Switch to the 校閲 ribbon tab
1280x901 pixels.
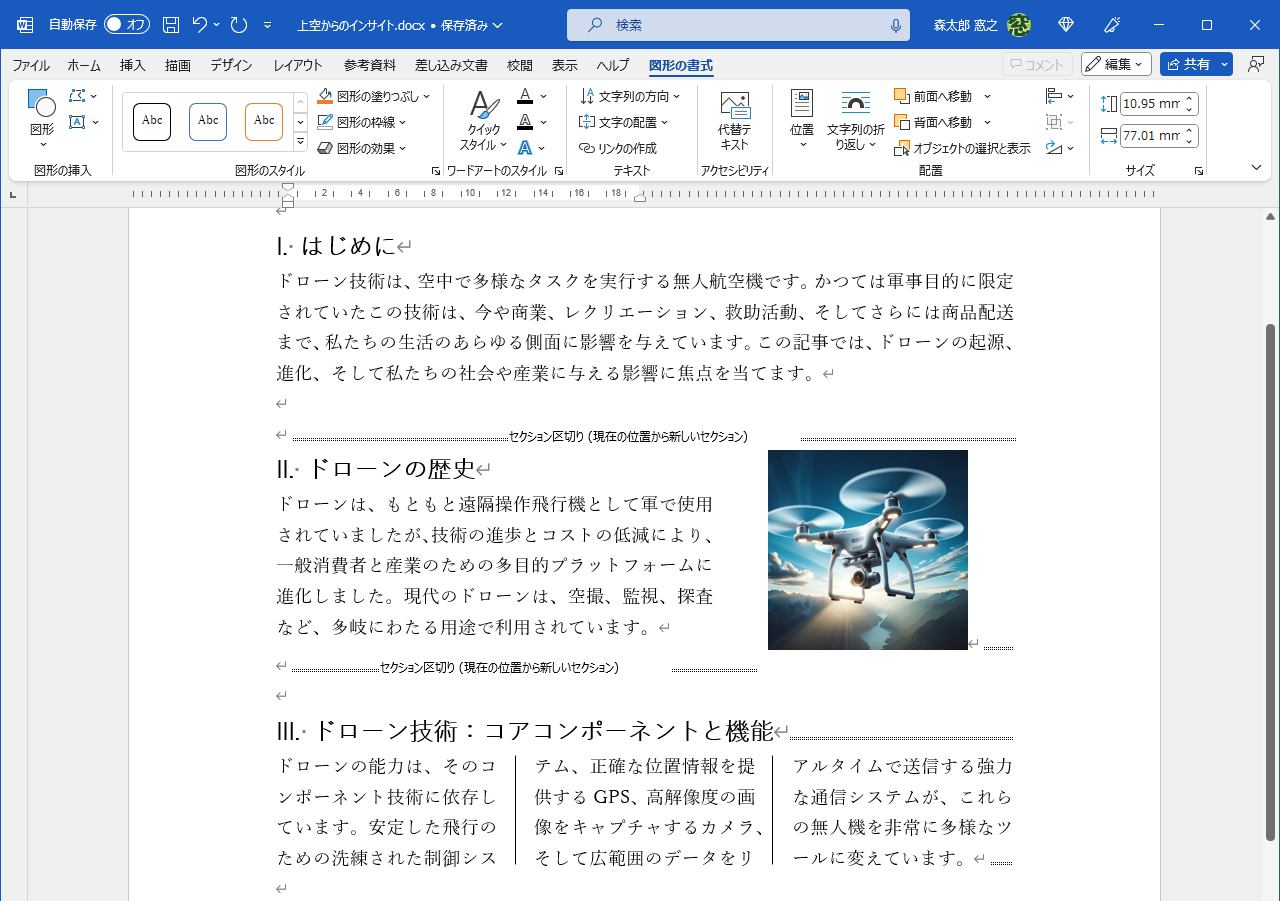(x=519, y=64)
